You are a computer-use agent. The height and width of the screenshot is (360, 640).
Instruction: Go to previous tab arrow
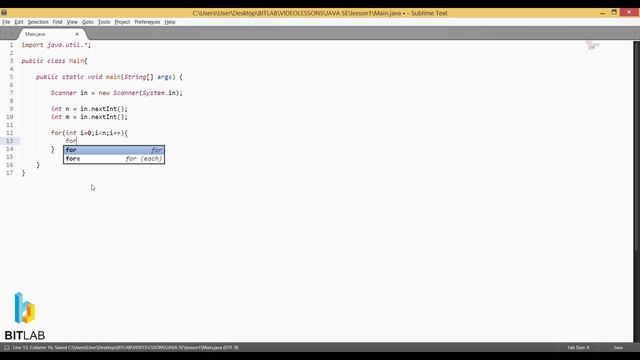pyautogui.click(x=5, y=34)
